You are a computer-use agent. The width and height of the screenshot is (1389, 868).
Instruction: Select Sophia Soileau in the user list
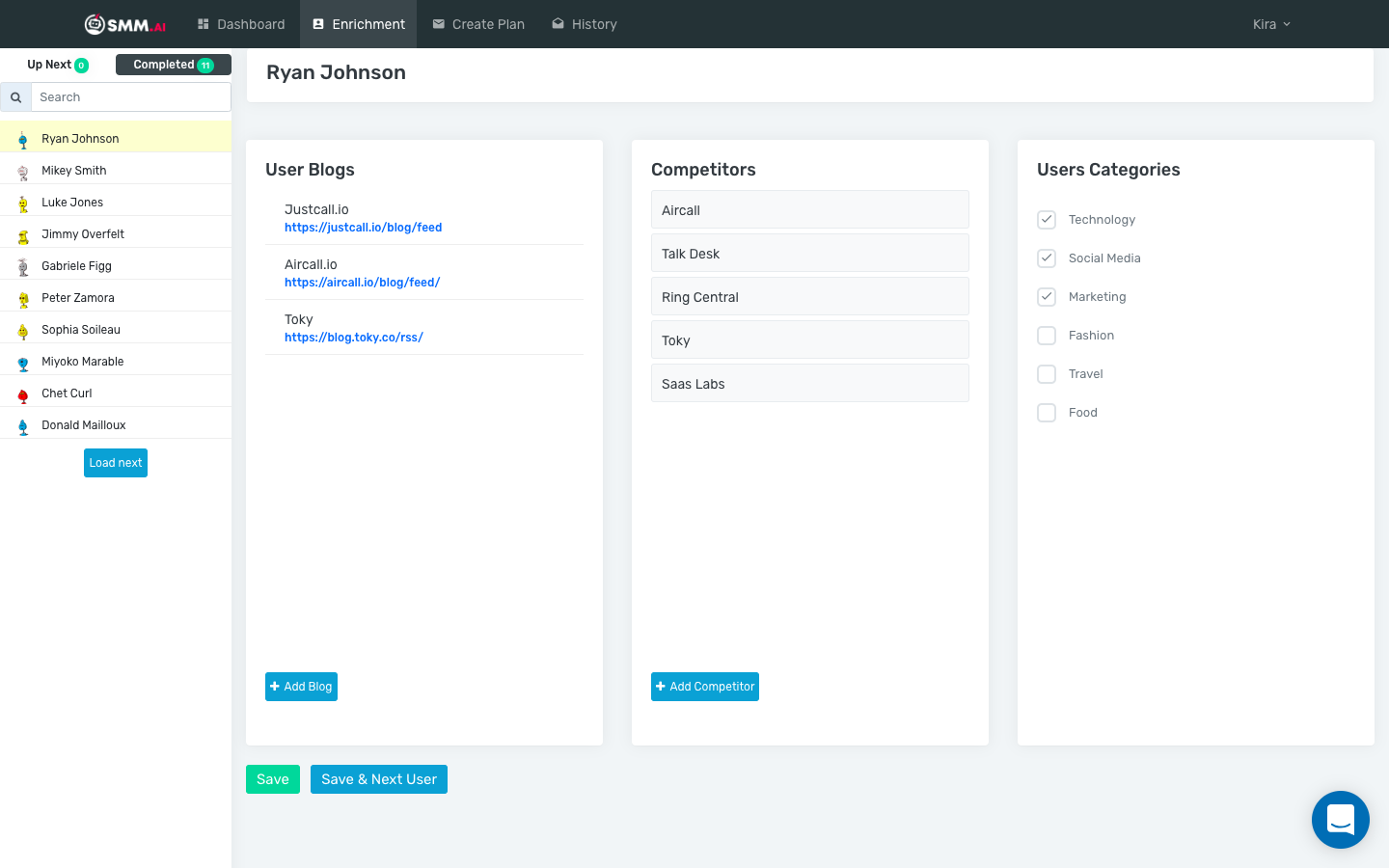pyautogui.click(x=116, y=330)
